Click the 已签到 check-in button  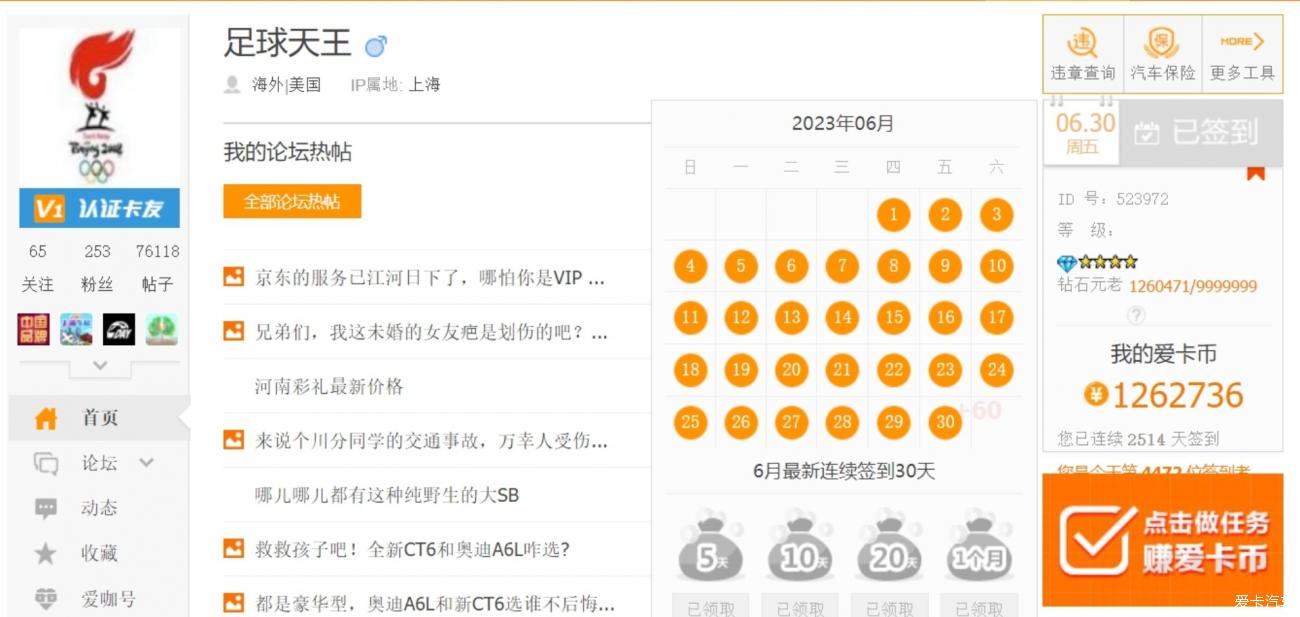click(x=1199, y=132)
